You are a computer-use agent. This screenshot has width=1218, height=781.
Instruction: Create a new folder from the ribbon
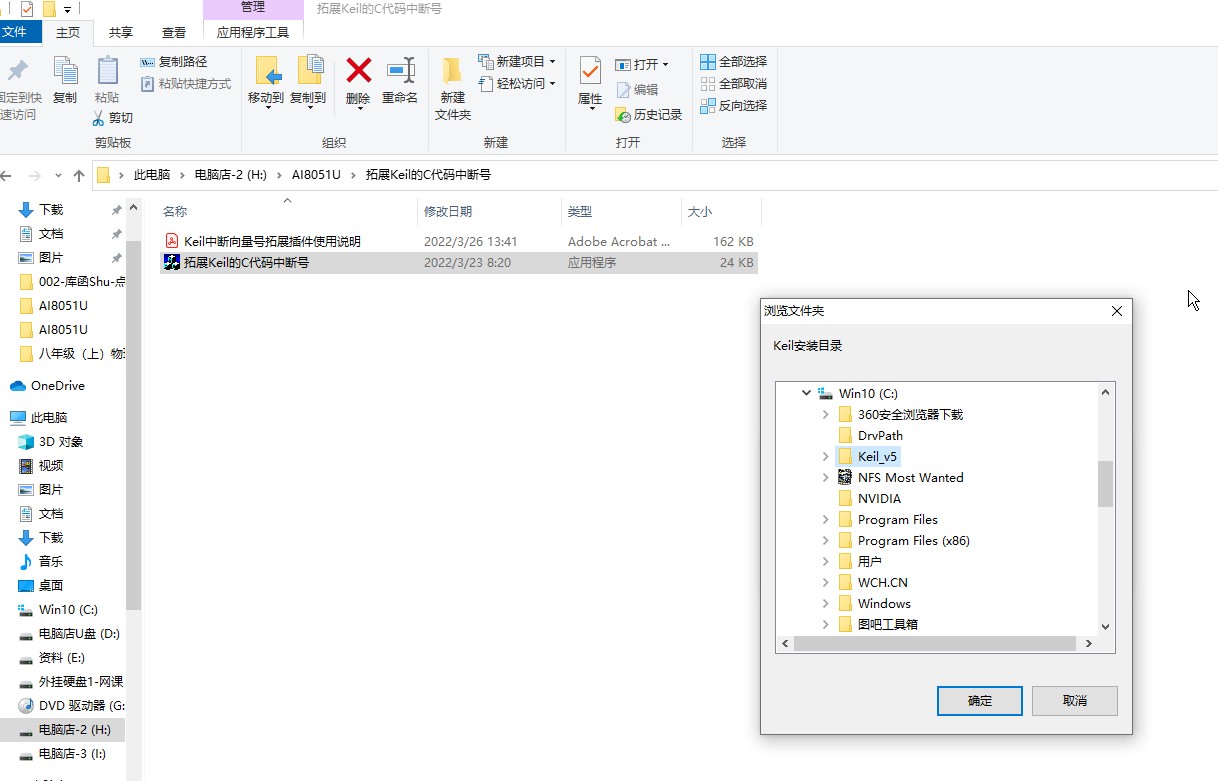pos(453,88)
